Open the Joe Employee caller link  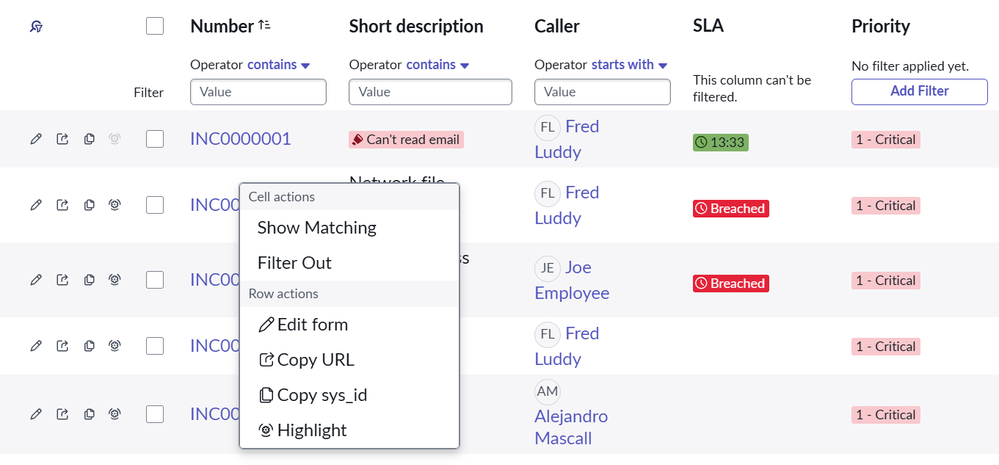571,280
